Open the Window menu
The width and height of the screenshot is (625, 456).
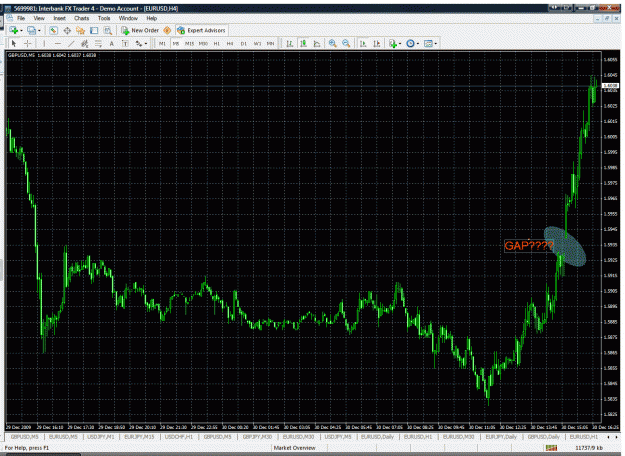pos(128,18)
